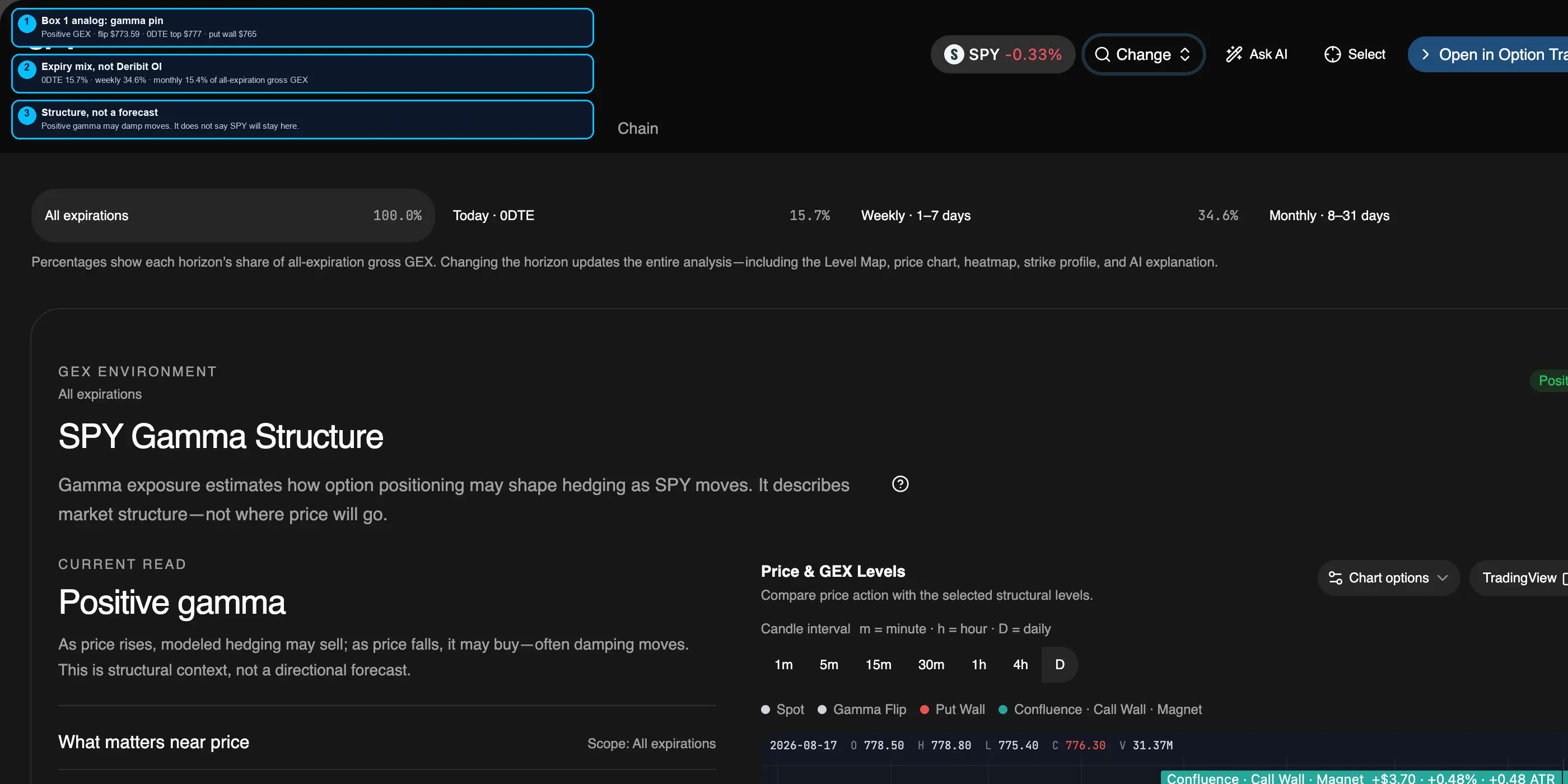The image size is (1568, 784).
Task: Click the Spot legend dot
Action: point(766,709)
